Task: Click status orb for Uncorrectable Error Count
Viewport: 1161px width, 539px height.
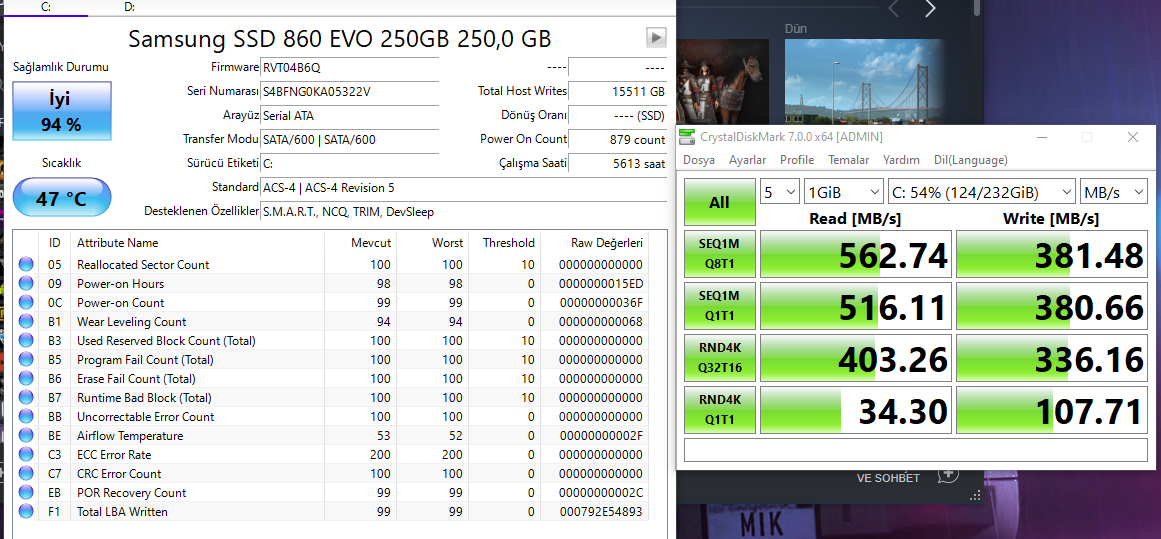Action: pyautogui.click(x=27, y=417)
